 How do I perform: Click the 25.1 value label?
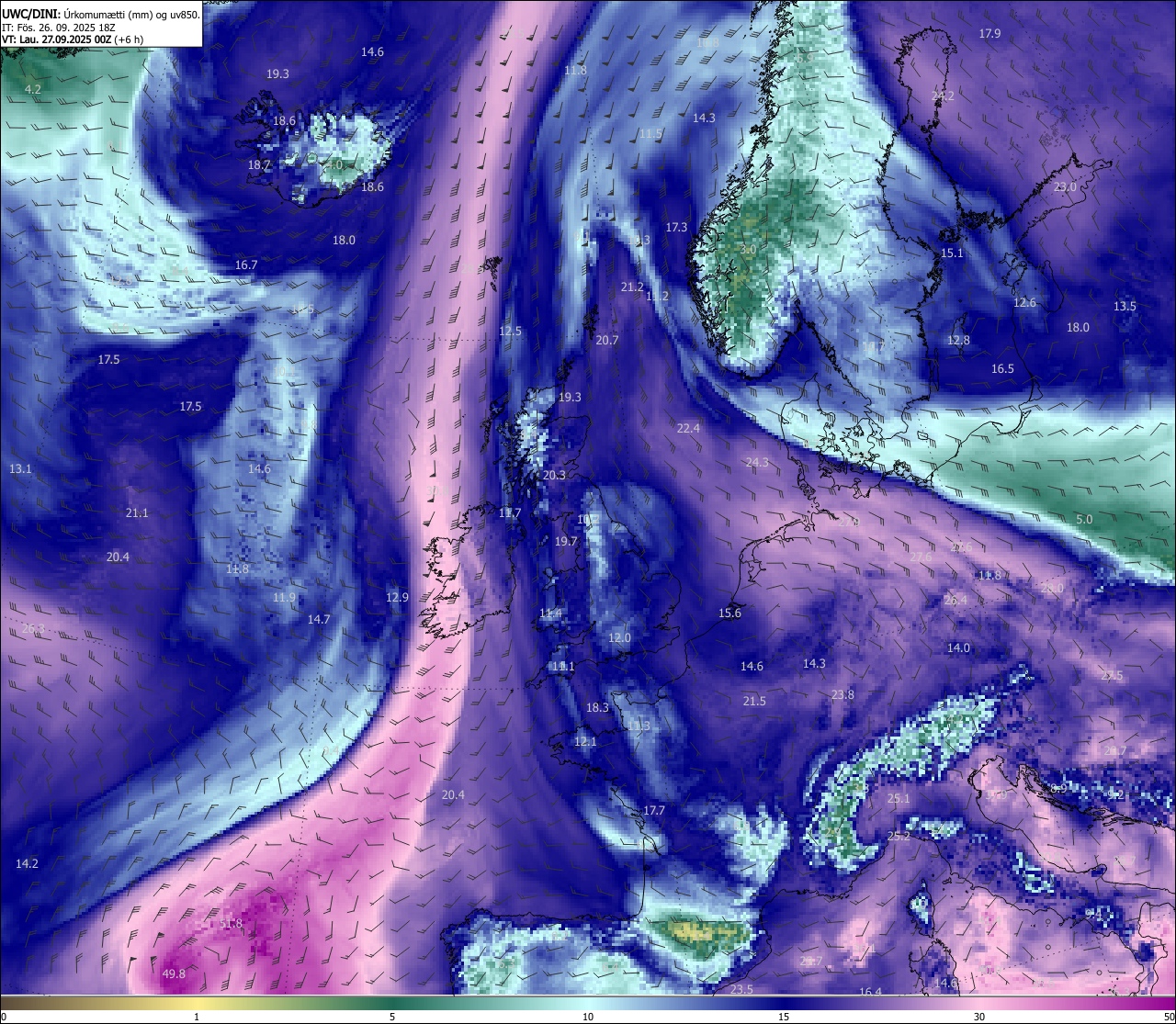point(899,798)
